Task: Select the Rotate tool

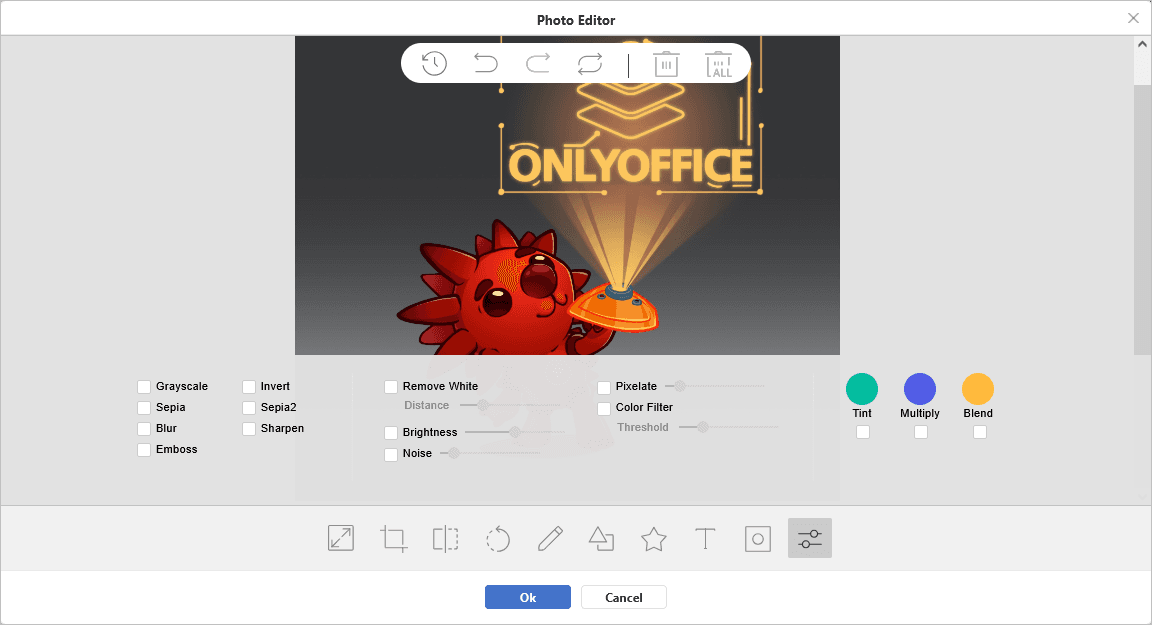Action: point(497,538)
